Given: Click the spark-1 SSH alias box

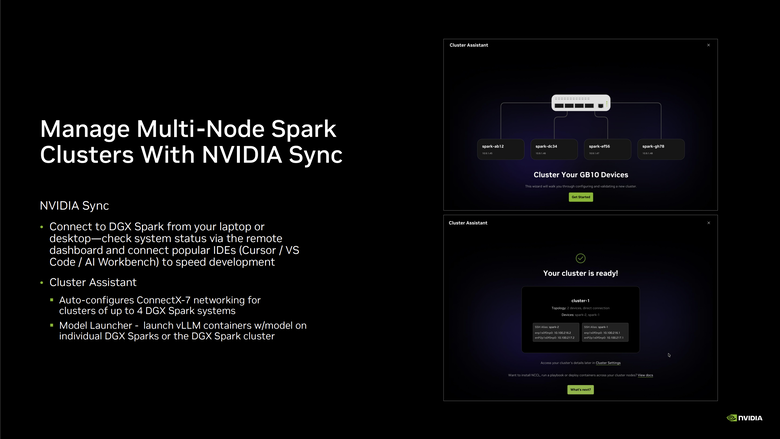Looking at the screenshot, I should [605, 333].
